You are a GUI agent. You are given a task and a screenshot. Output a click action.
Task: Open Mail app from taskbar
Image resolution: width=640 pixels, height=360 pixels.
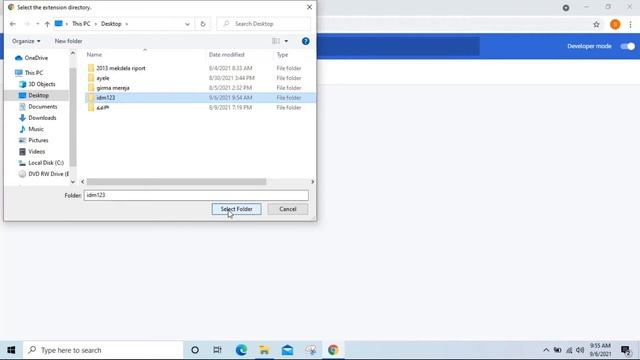(x=287, y=350)
